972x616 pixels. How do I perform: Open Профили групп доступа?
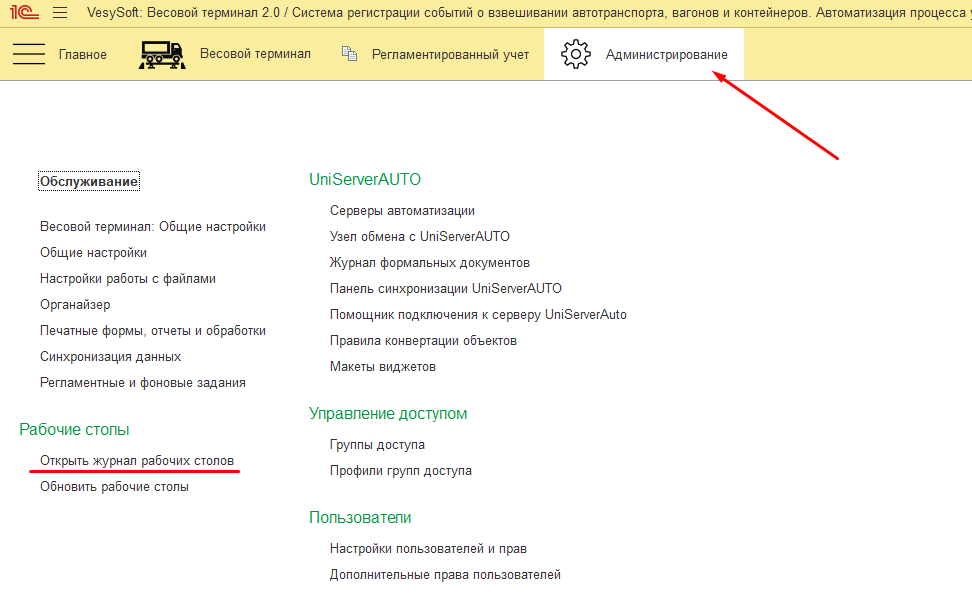tap(401, 471)
